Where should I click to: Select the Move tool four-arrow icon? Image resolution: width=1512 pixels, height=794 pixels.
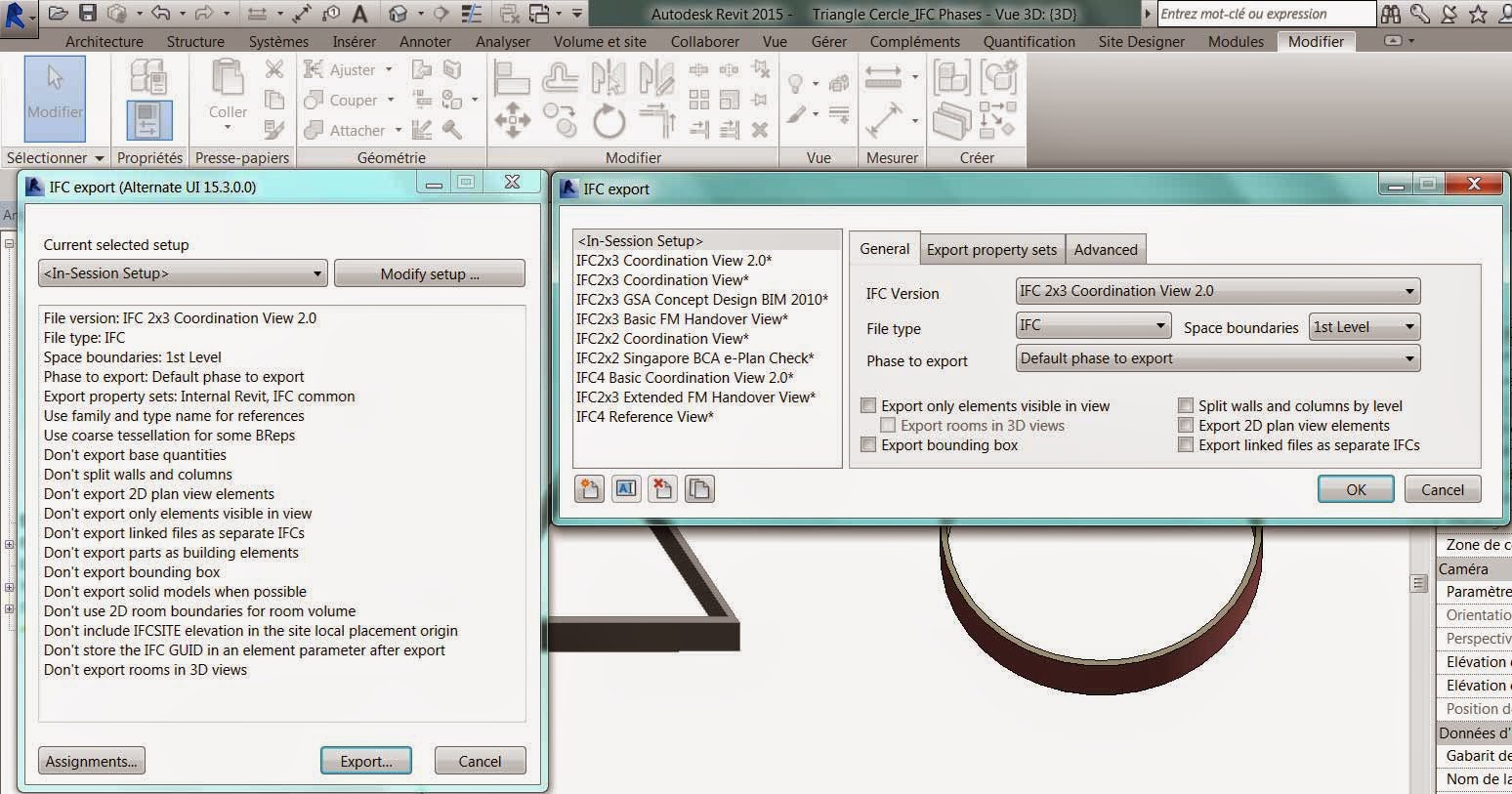click(x=512, y=121)
